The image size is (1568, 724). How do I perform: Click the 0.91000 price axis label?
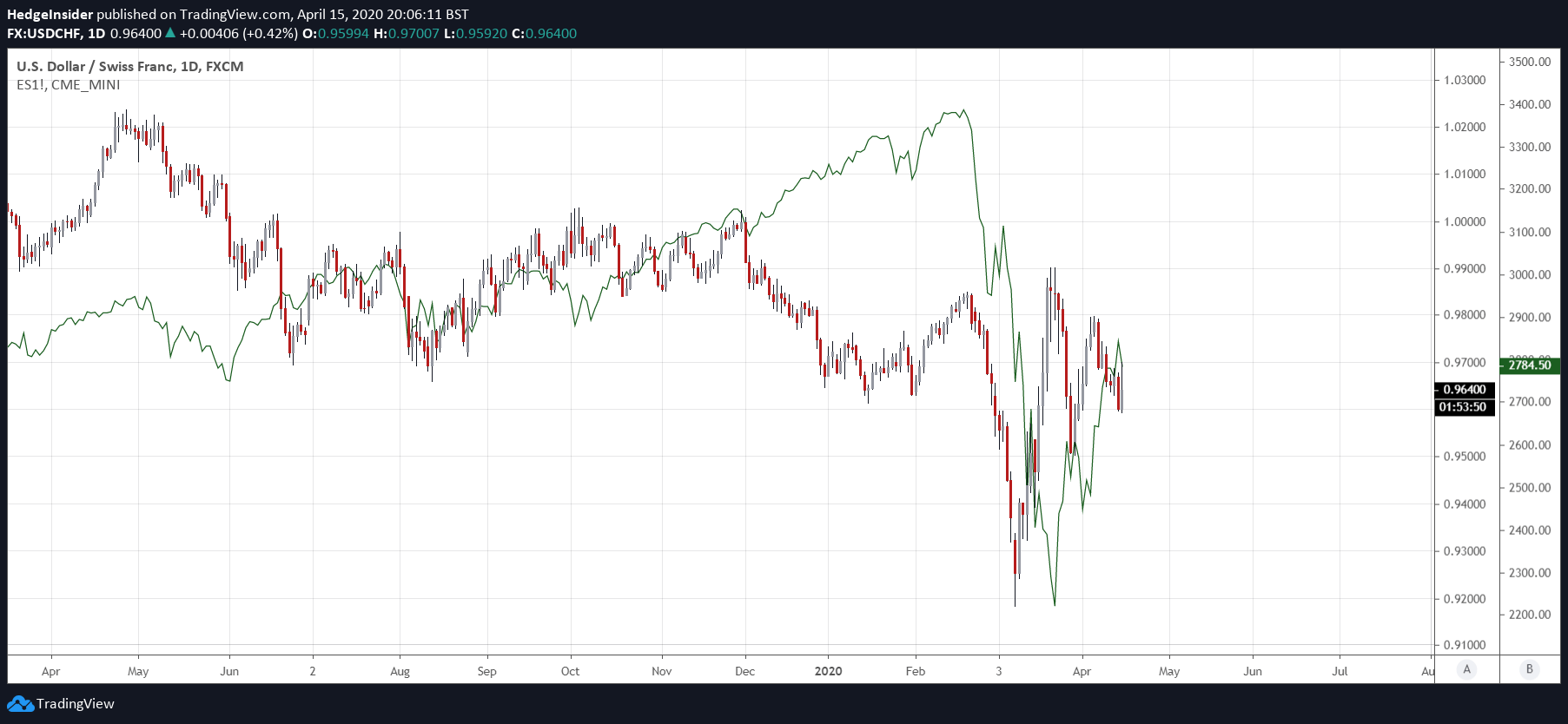click(1465, 645)
